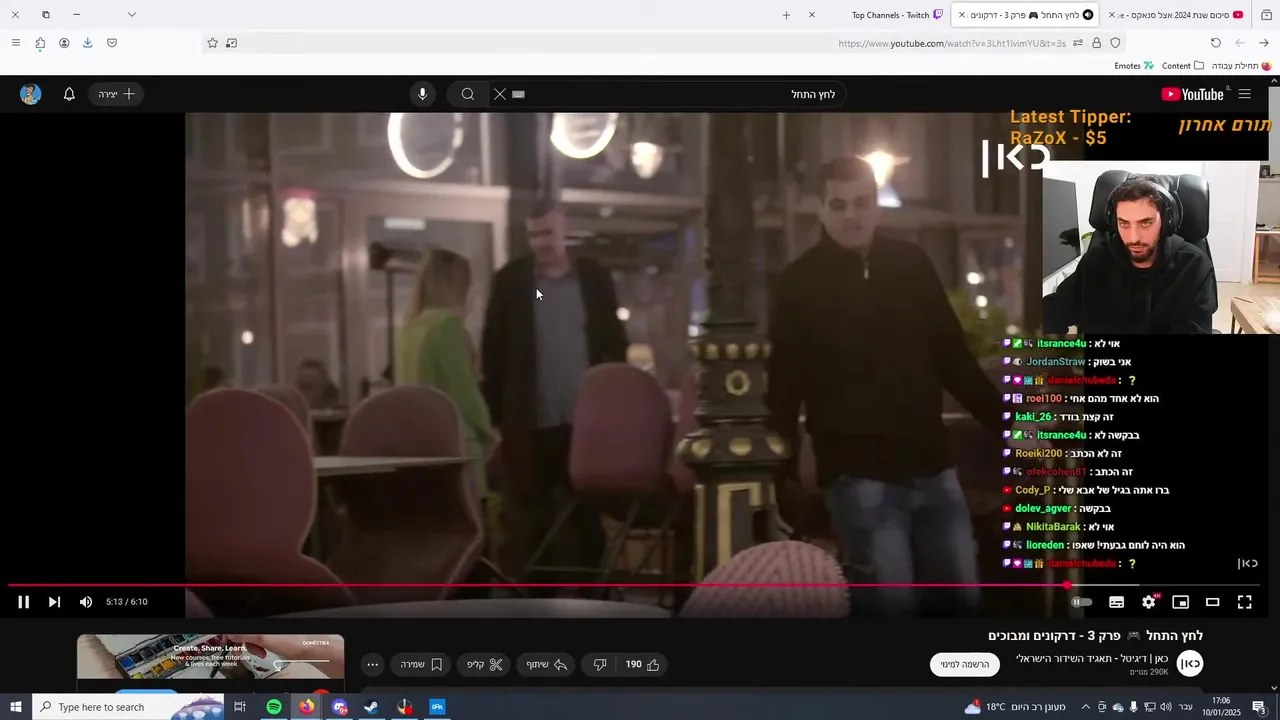Screen dimensions: 1280x720
Task: Go back using right-pointing arrow
Action: (1264, 43)
